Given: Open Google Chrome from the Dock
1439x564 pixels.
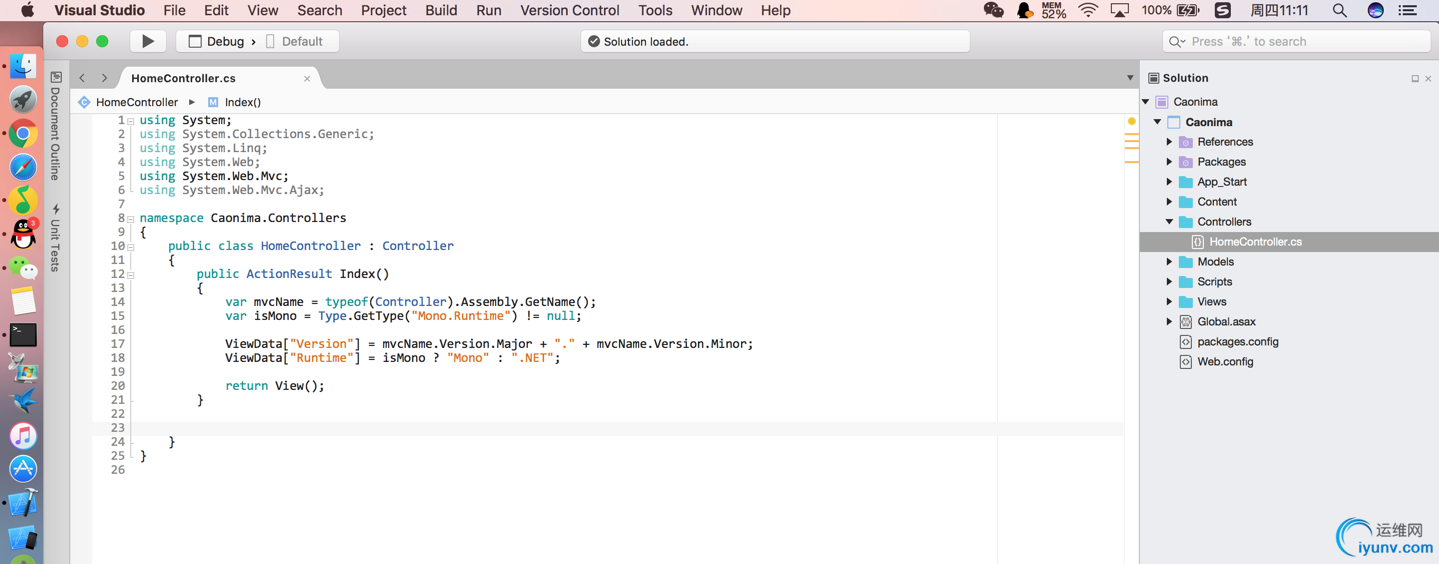Looking at the screenshot, I should (x=23, y=133).
